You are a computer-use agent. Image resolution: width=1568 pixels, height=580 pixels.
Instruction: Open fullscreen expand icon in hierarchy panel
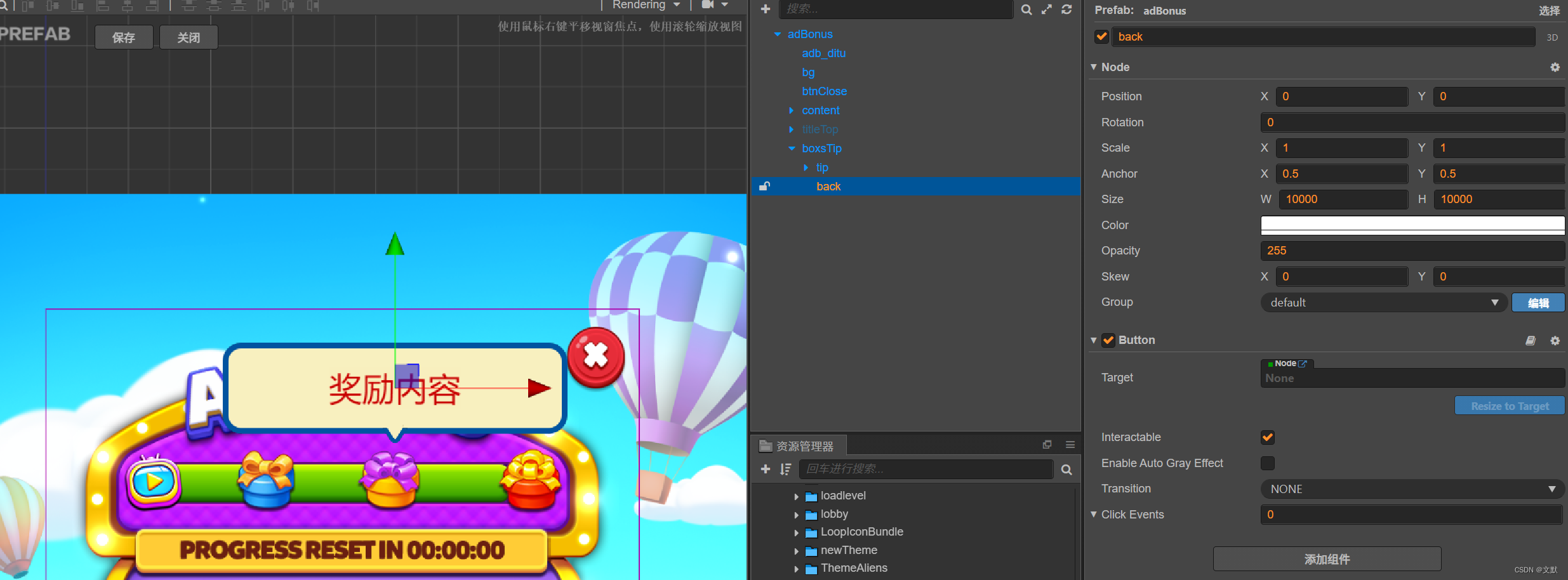coord(1047,10)
